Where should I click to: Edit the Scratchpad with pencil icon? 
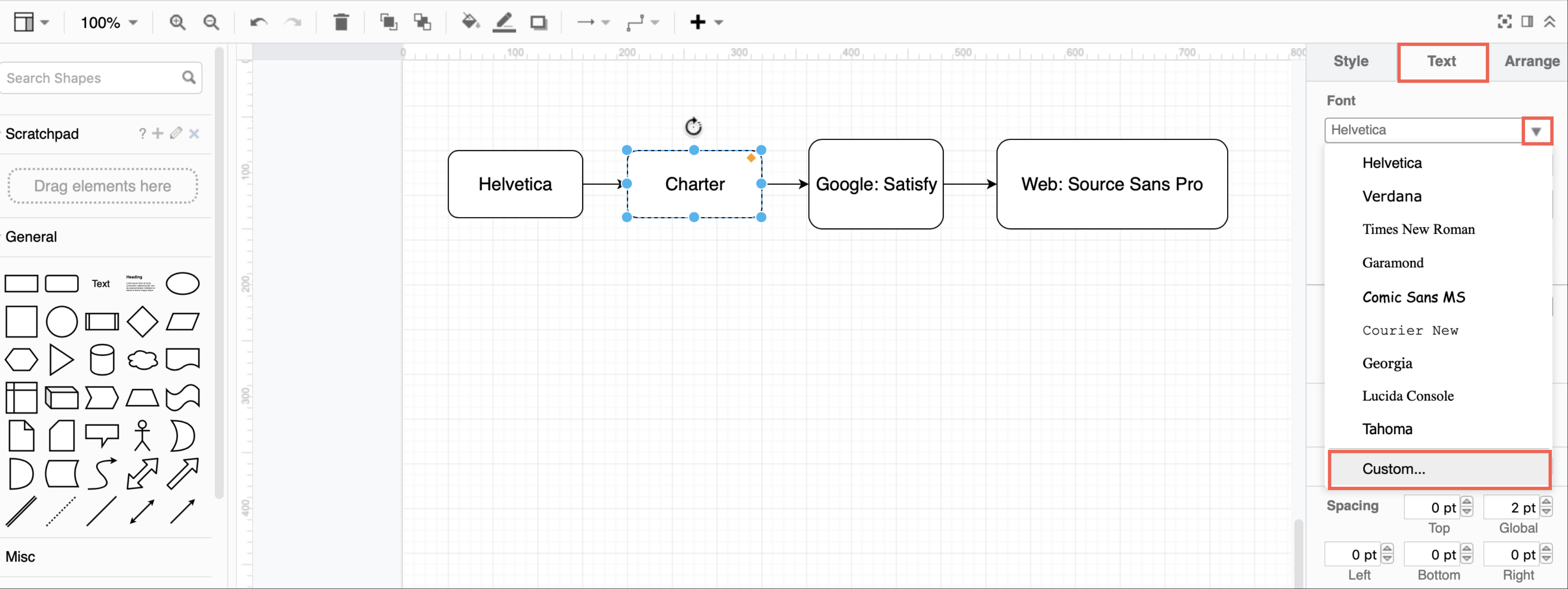176,133
